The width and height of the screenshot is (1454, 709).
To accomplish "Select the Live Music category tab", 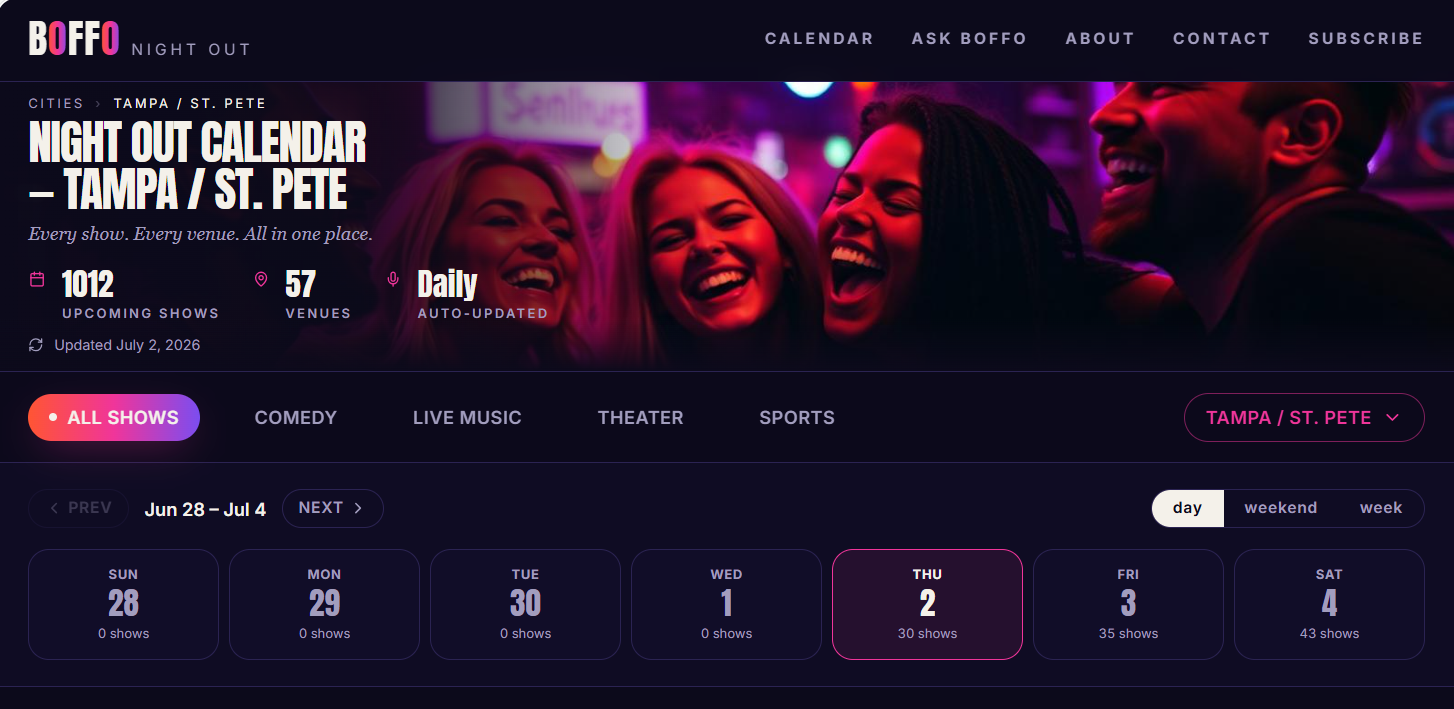I will point(467,418).
